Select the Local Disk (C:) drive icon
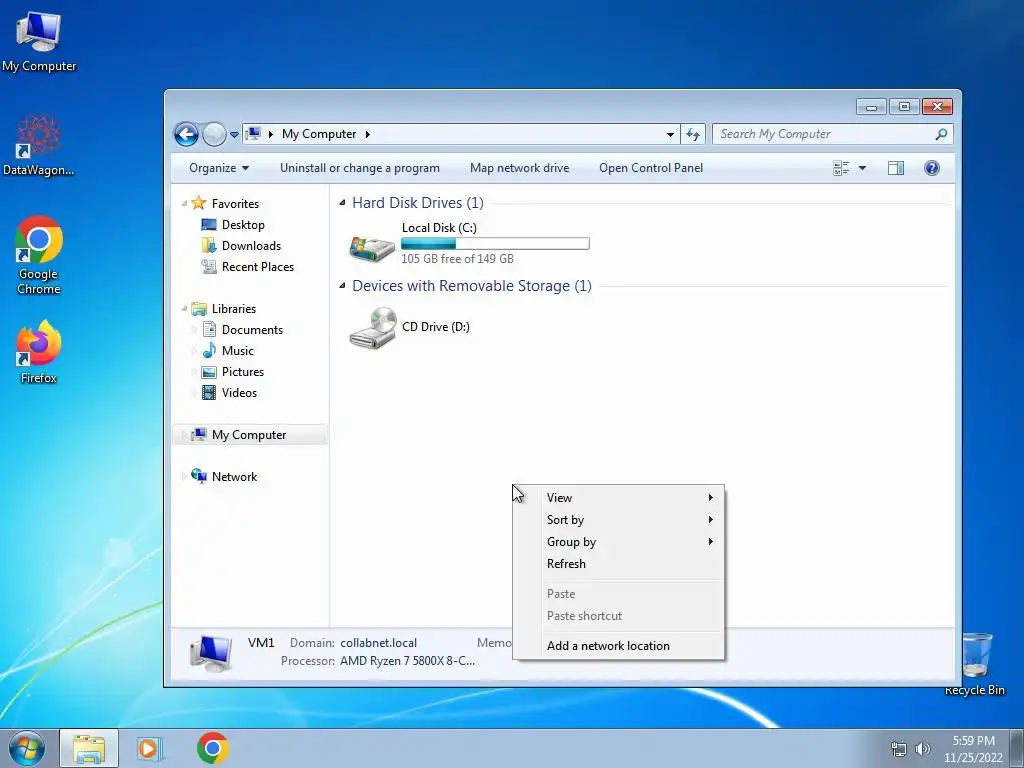This screenshot has width=1024, height=768. coord(372,248)
